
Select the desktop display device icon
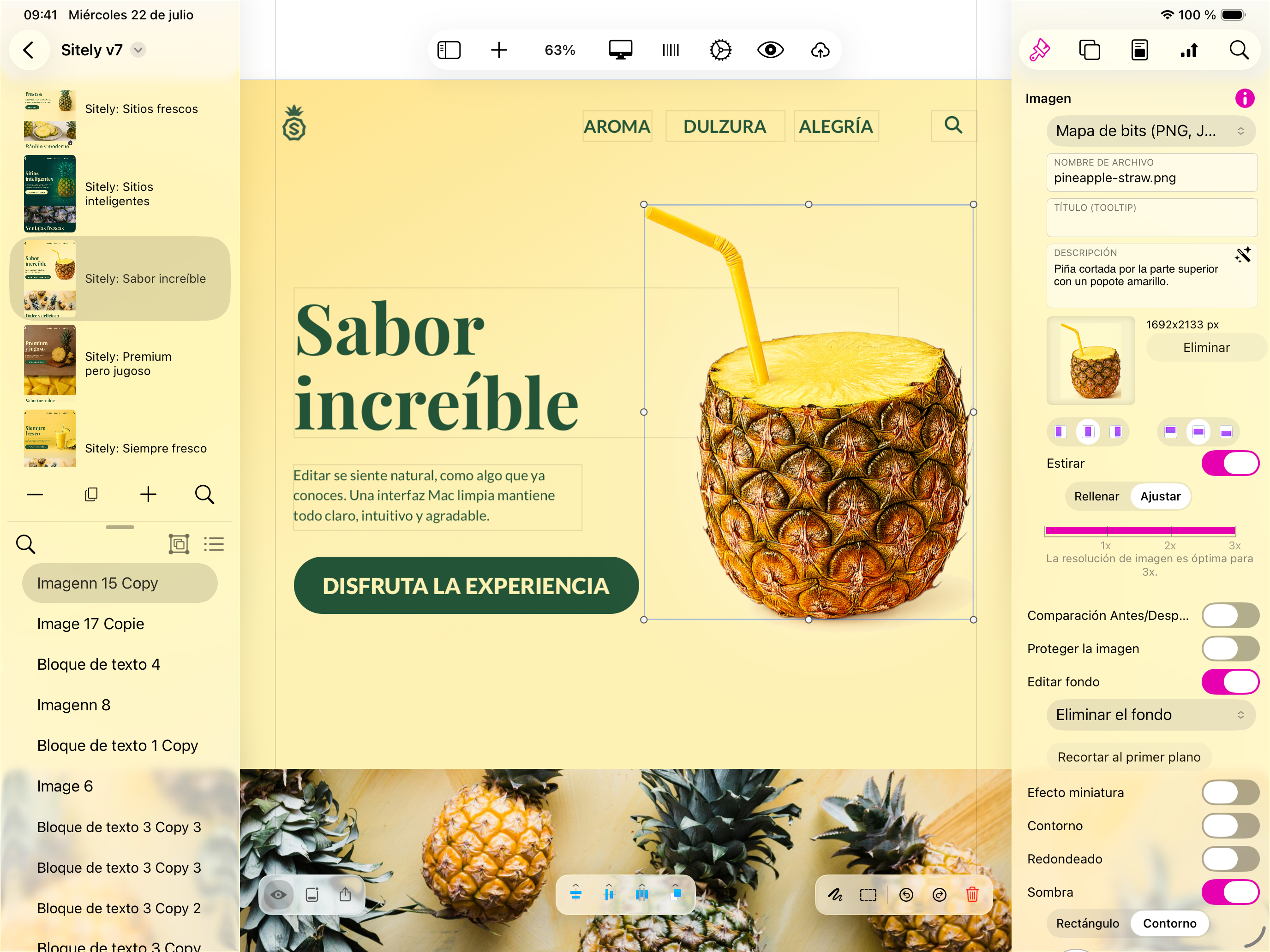pyautogui.click(x=621, y=50)
